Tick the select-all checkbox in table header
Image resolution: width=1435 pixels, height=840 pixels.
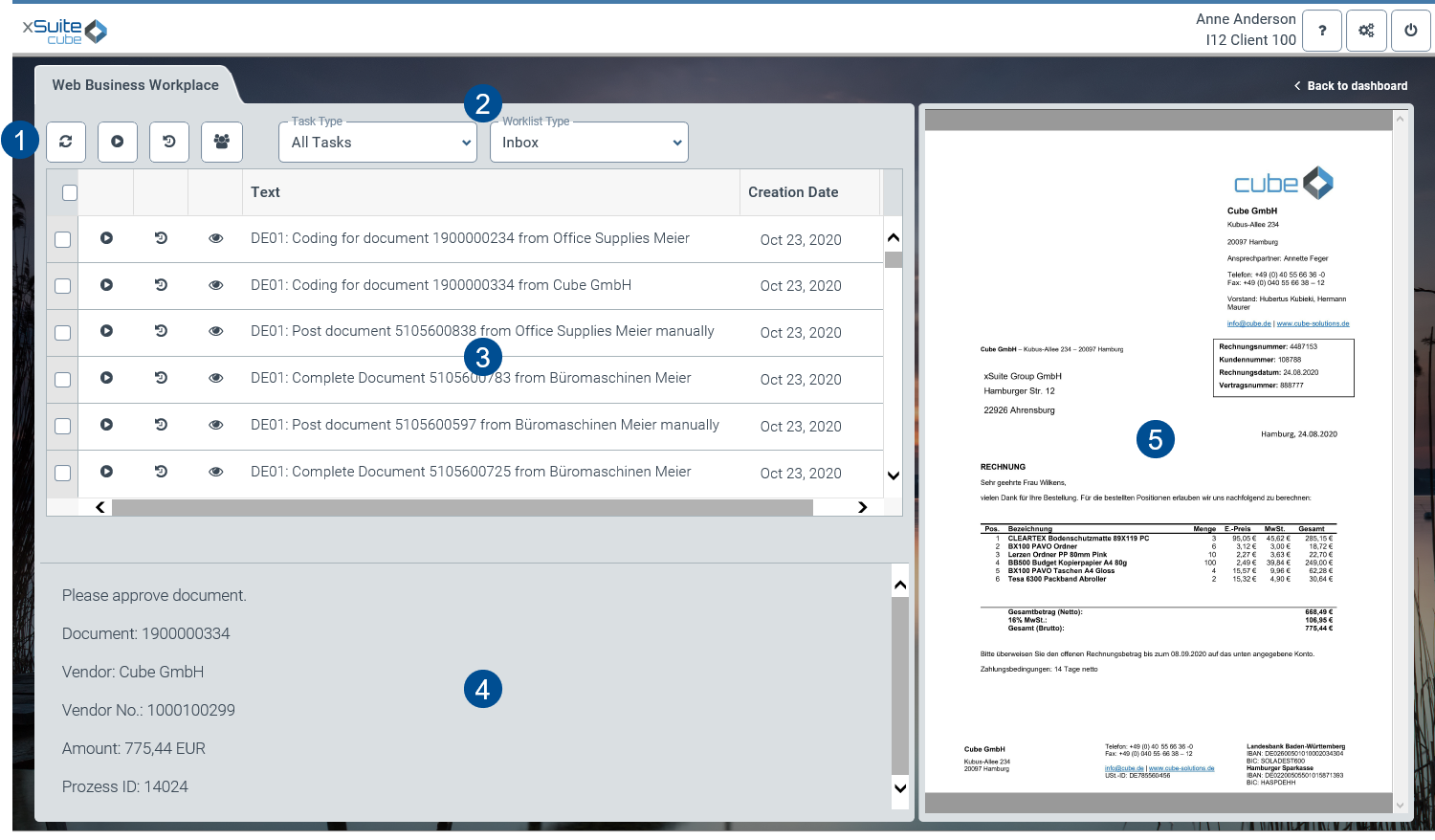click(x=70, y=193)
